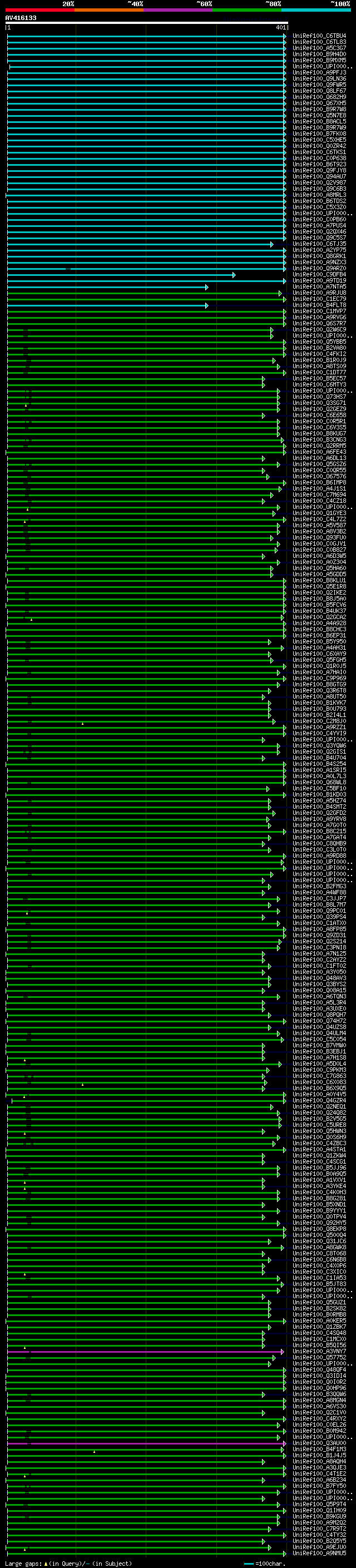This screenshot has height=1568, width=356.
Task: Choose the UniRef100_C5XHE5 row label
Action: click(319, 140)
